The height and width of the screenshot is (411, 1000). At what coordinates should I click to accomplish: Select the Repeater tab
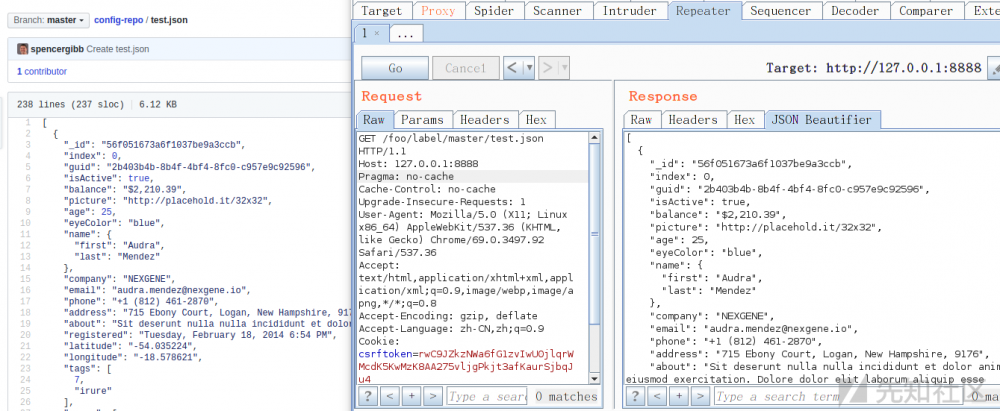(x=703, y=10)
